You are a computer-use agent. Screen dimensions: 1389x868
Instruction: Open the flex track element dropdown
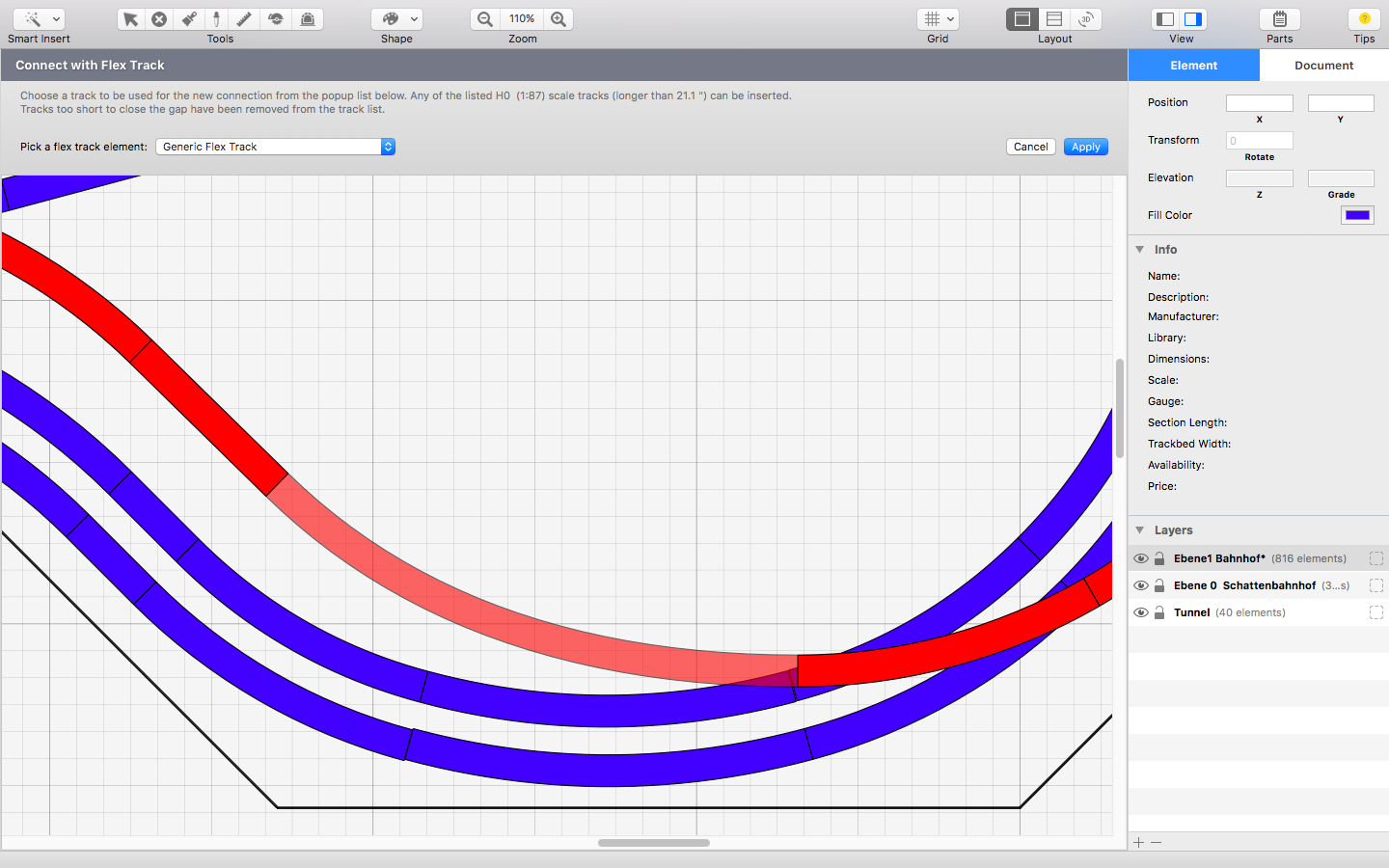coord(276,147)
